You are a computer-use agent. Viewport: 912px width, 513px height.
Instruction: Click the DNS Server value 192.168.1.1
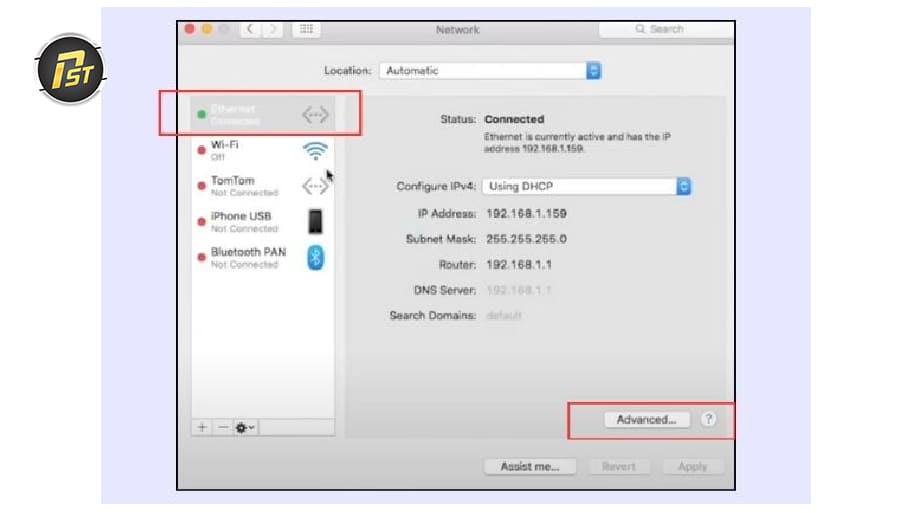(x=519, y=290)
